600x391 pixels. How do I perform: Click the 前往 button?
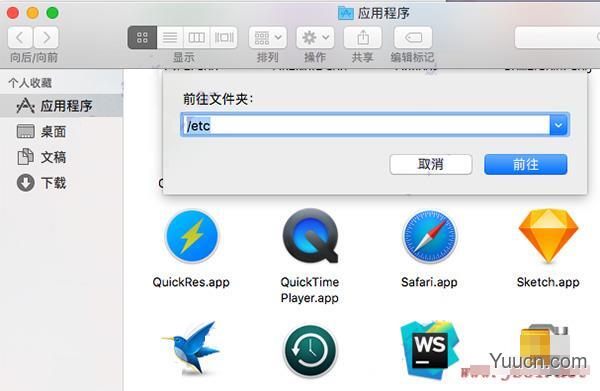[x=525, y=165]
